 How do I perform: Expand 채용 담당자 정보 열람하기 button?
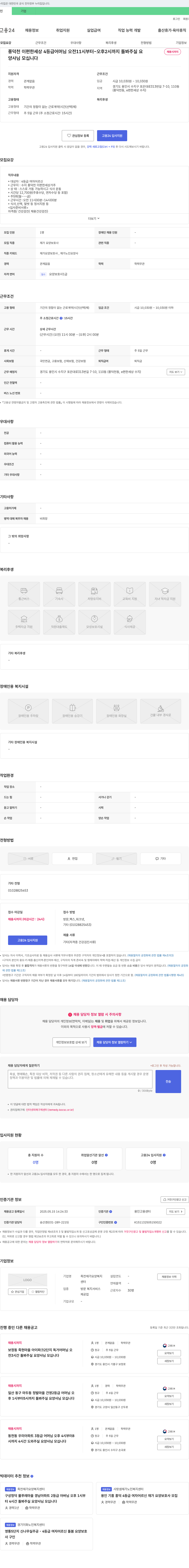click(115, 1042)
